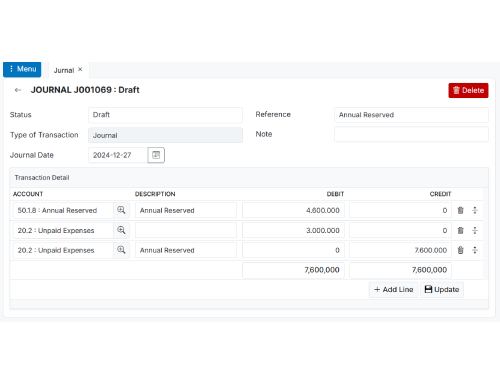Click account field in the 7.600.000 credit row
The width and height of the screenshot is (500, 385).
pyautogui.click(x=63, y=250)
